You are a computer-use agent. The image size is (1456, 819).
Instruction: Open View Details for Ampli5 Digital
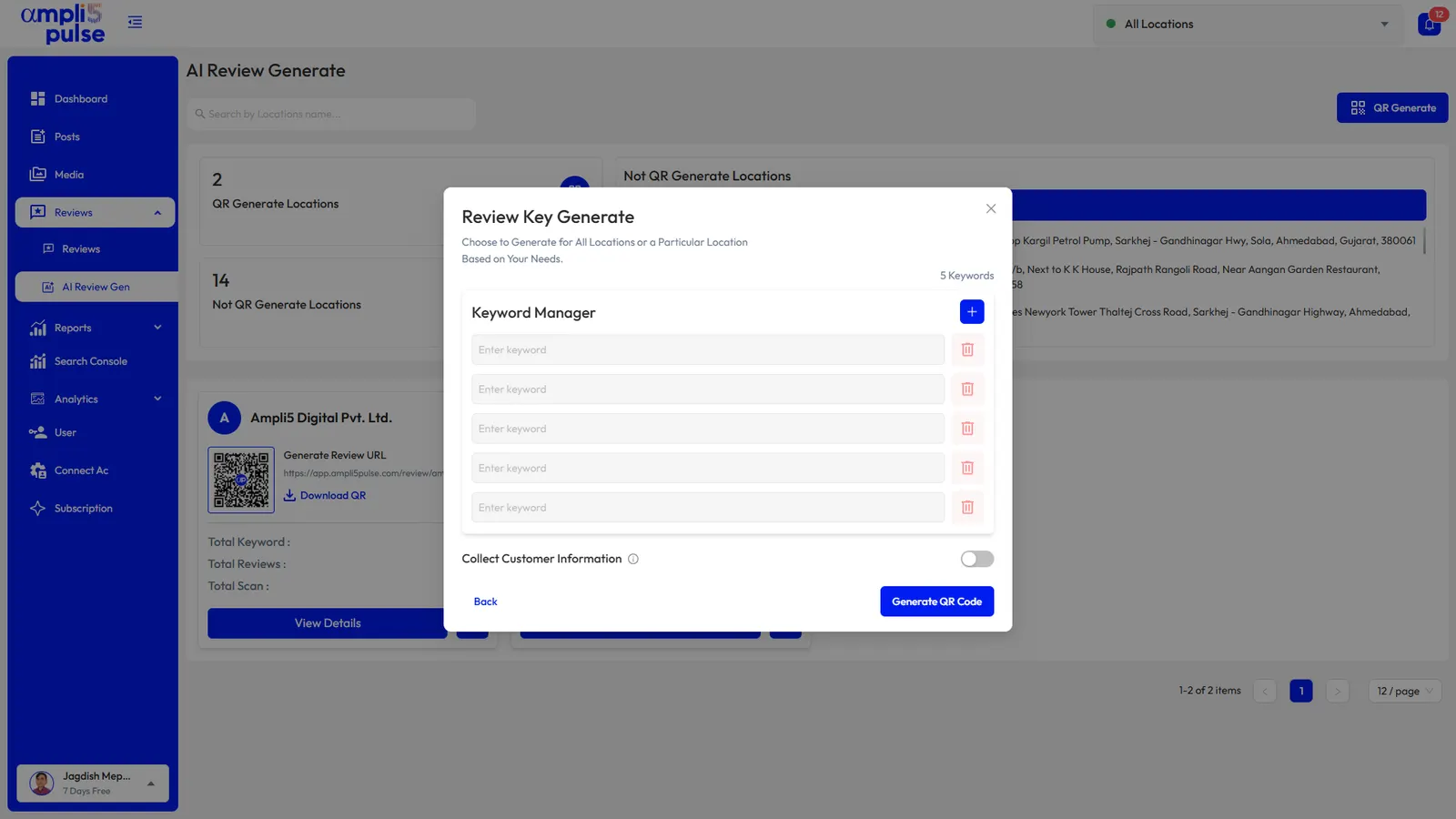click(328, 623)
